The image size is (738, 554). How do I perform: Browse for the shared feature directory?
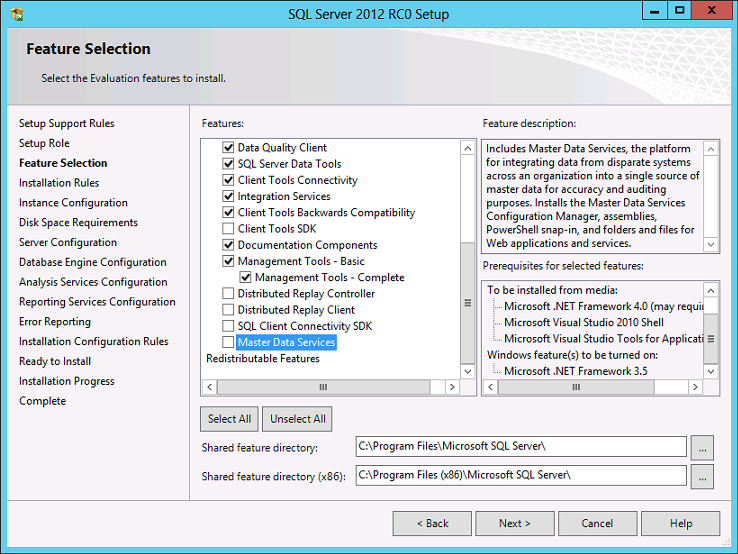point(702,447)
